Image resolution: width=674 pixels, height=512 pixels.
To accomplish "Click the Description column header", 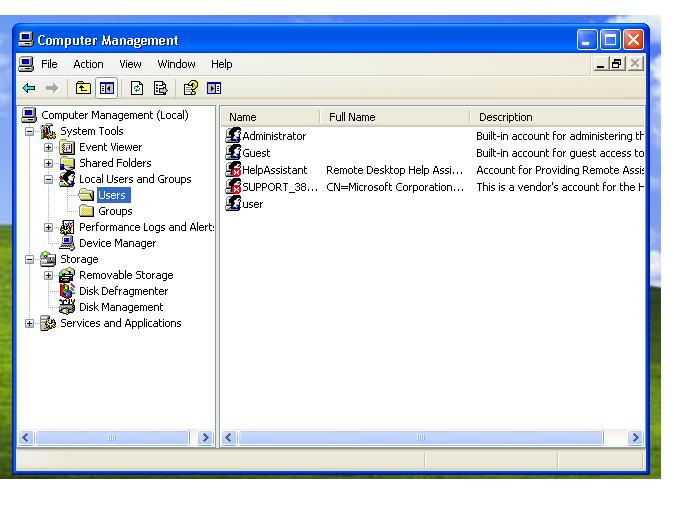I will 505,117.
